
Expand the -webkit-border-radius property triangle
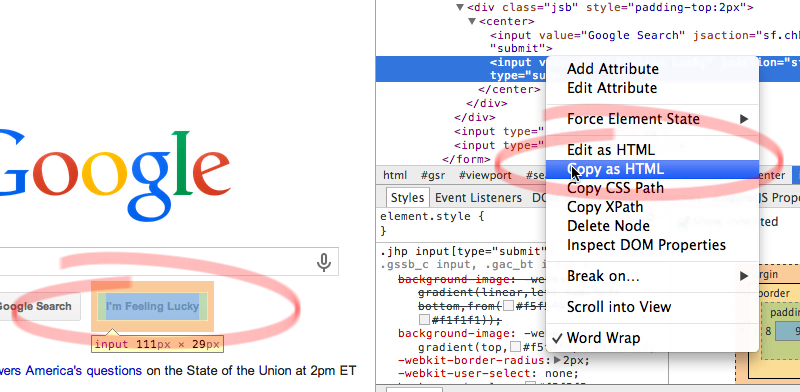pos(557,360)
